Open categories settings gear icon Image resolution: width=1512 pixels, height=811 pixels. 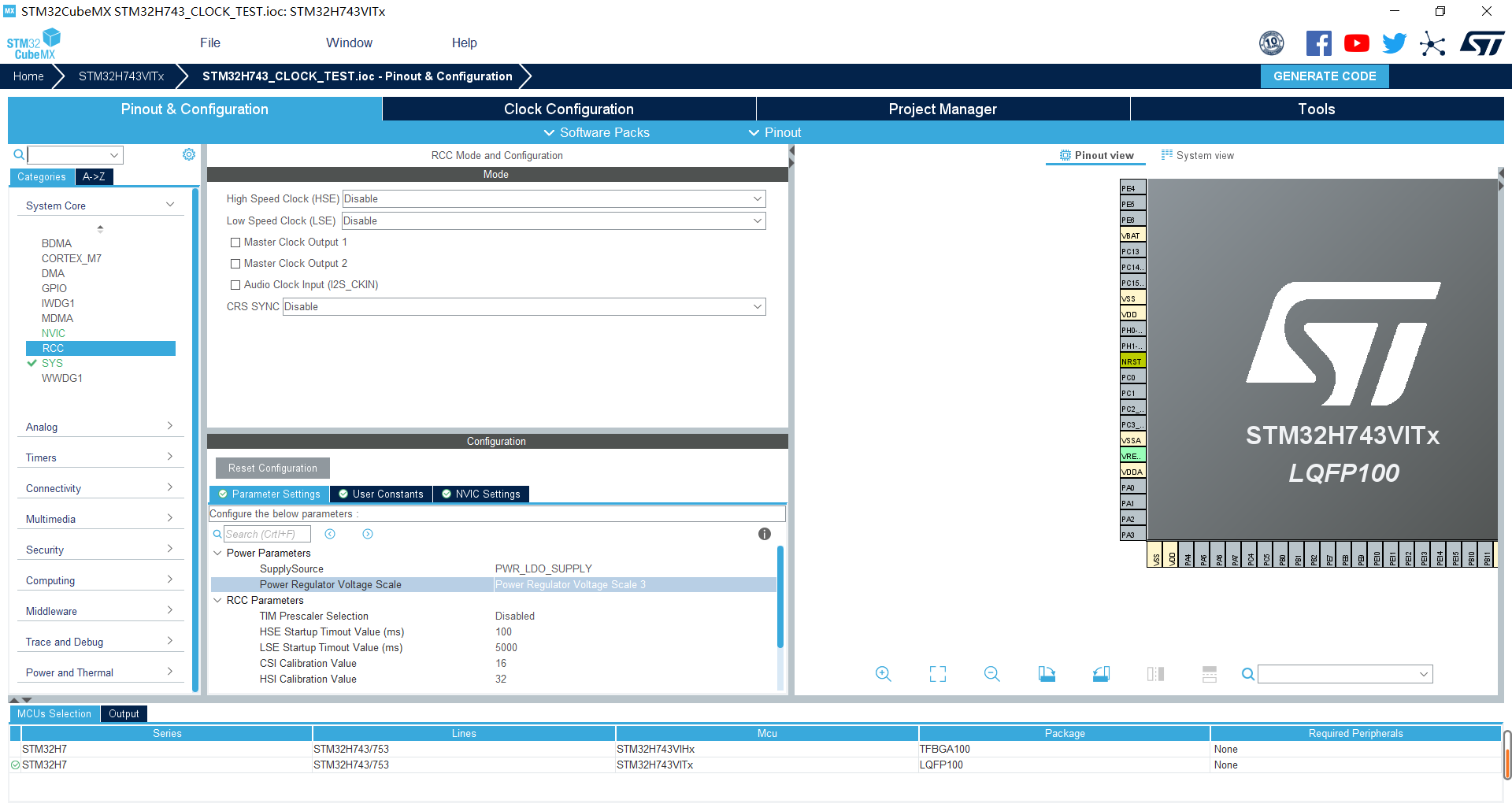coord(189,154)
